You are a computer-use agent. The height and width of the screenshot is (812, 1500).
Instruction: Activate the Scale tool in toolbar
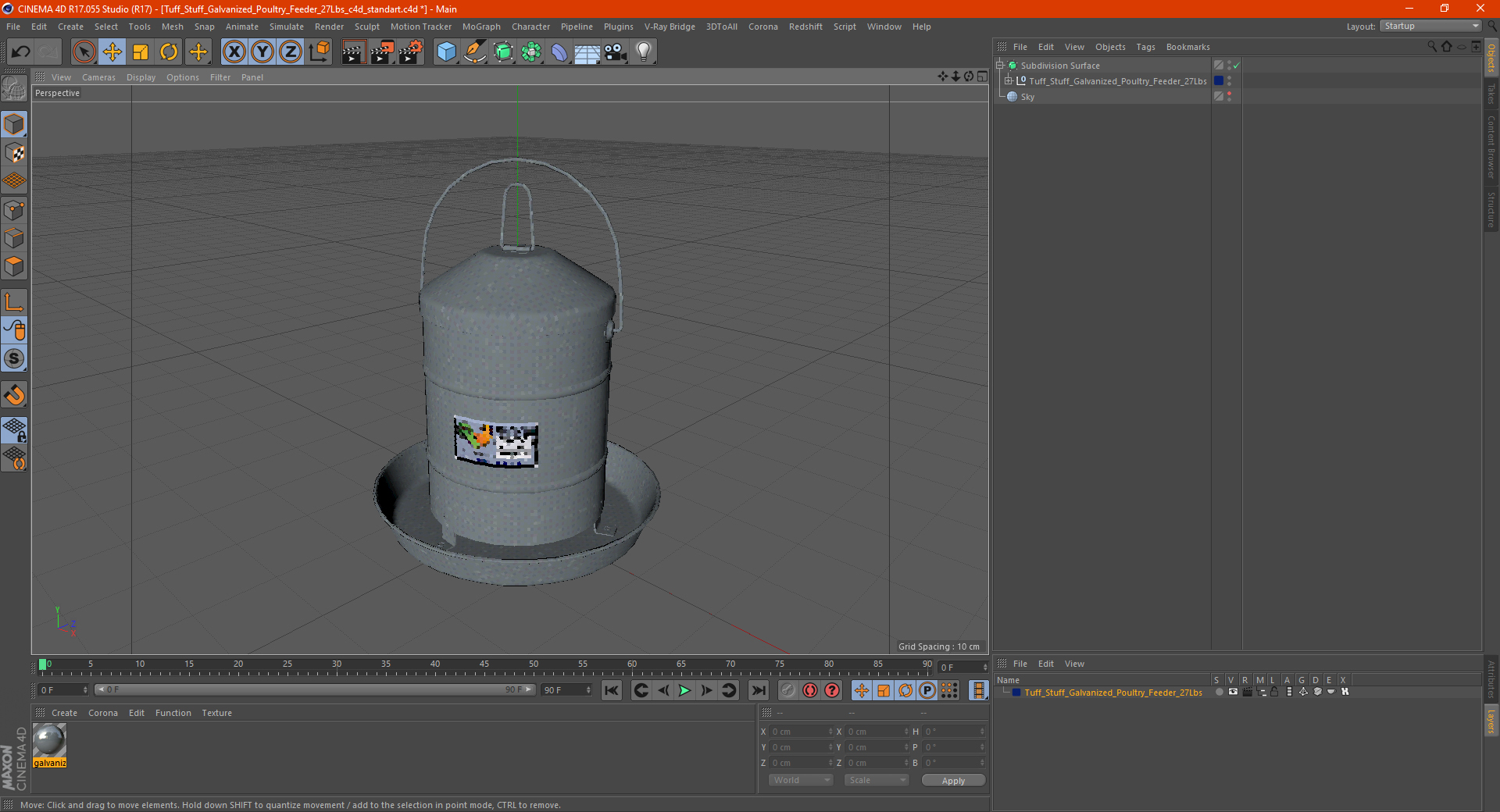click(141, 52)
